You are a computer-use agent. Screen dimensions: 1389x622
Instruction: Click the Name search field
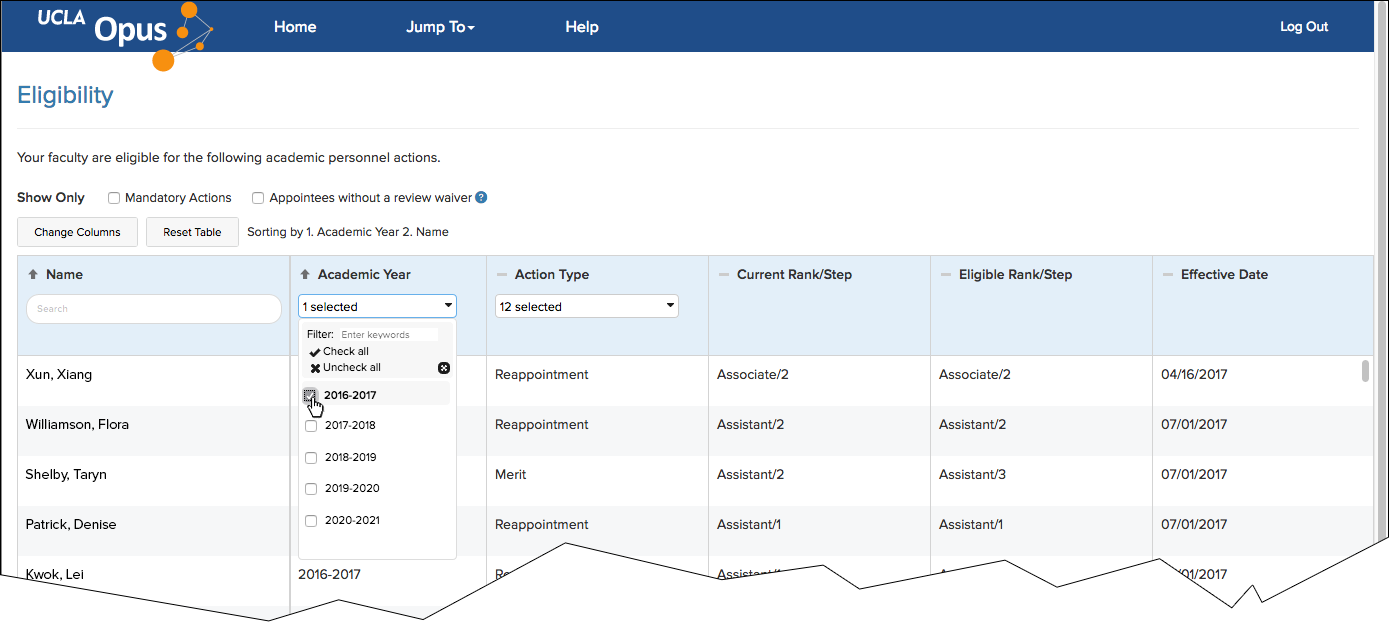click(x=154, y=308)
